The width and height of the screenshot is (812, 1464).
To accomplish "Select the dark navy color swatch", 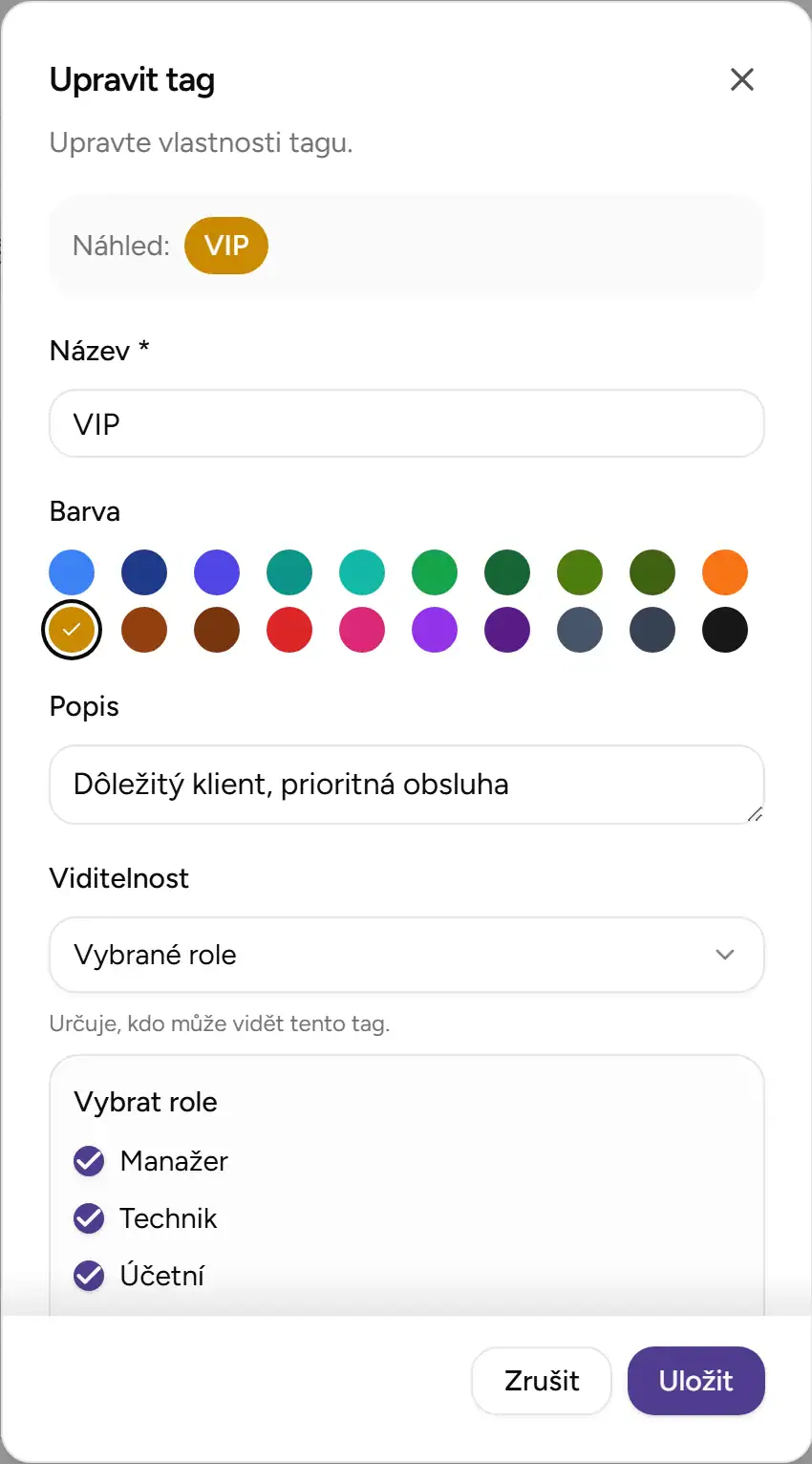I will pyautogui.click(x=144, y=572).
